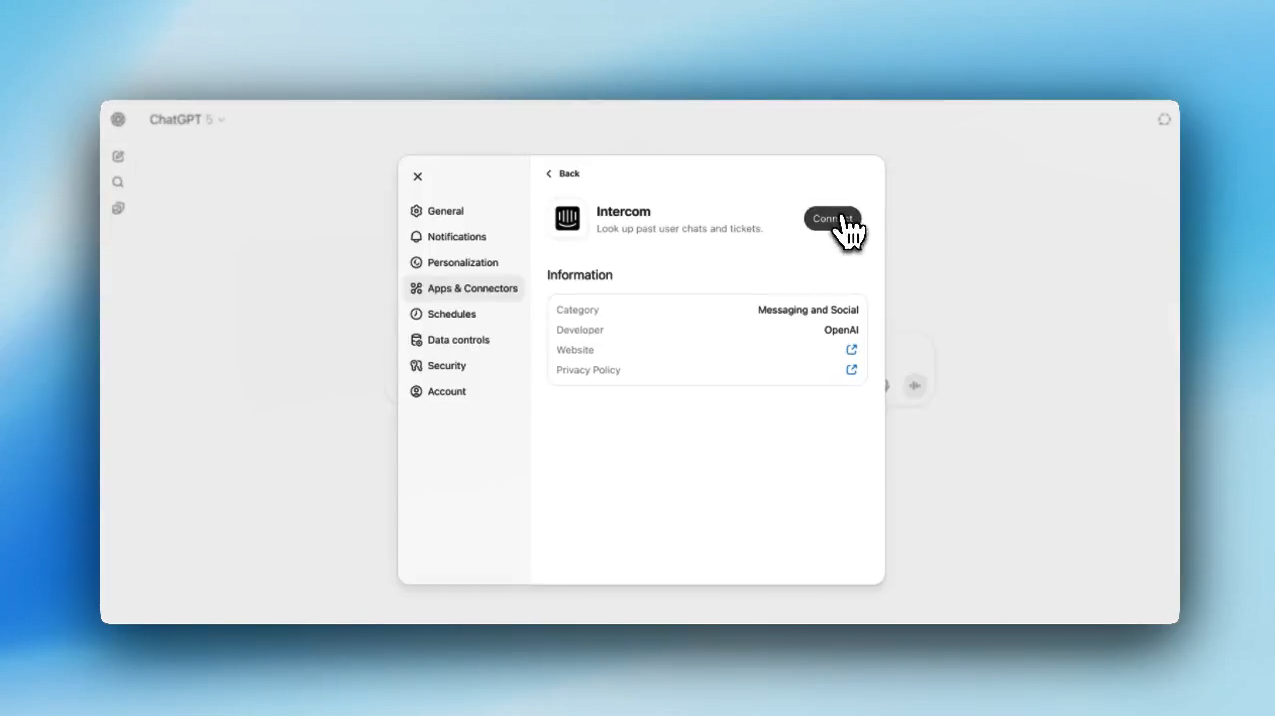Open the Security settings section

pyautogui.click(x=446, y=366)
